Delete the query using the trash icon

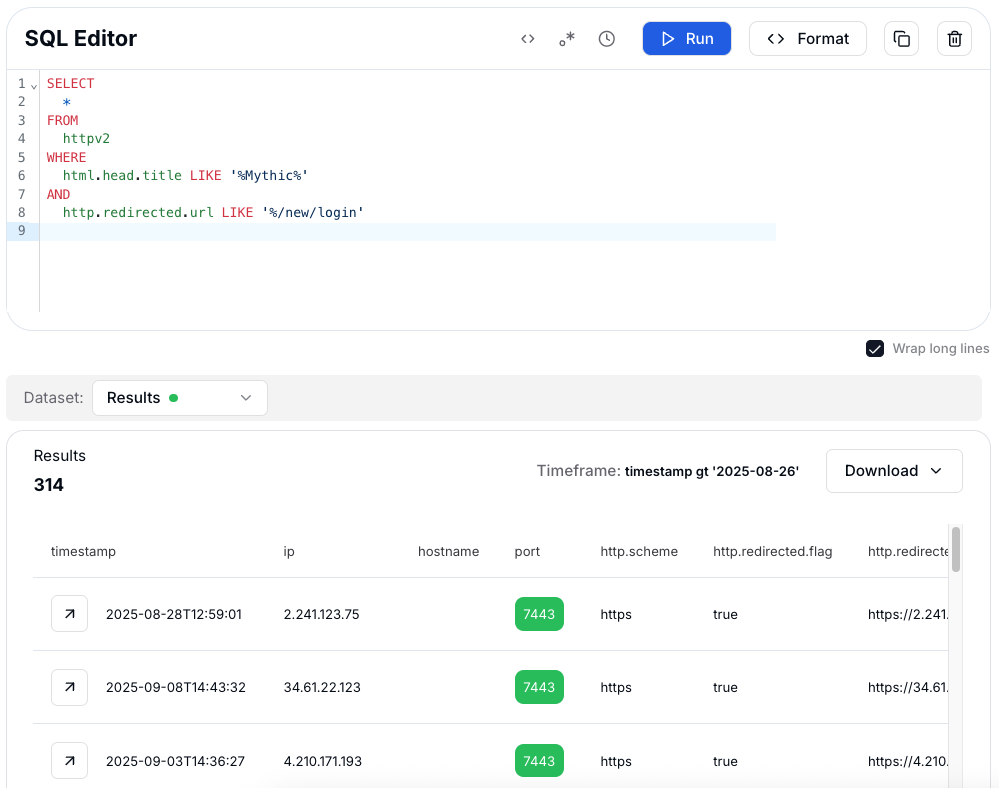(x=954, y=39)
